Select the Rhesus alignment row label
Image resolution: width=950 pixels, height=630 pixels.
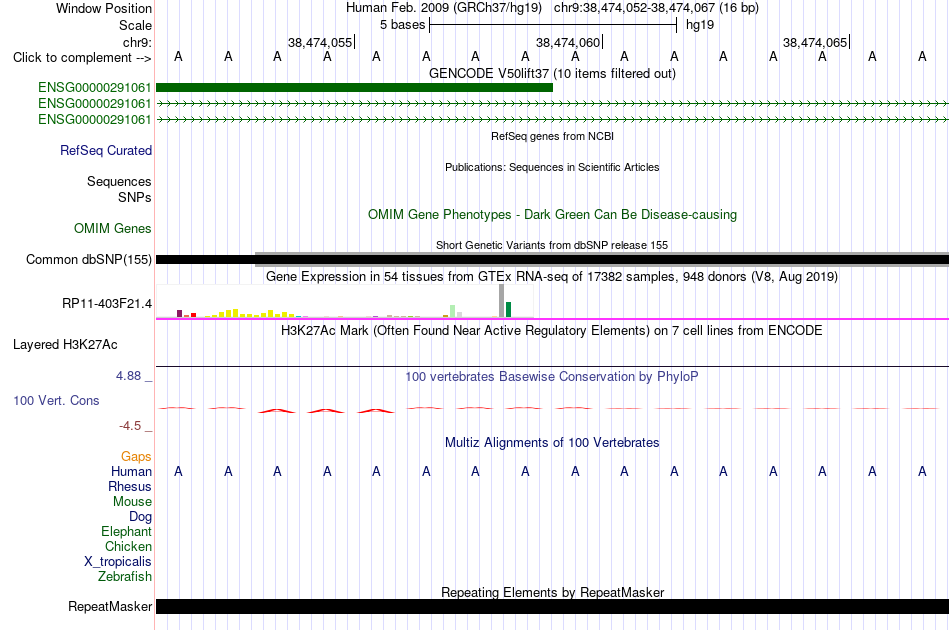click(x=130, y=486)
